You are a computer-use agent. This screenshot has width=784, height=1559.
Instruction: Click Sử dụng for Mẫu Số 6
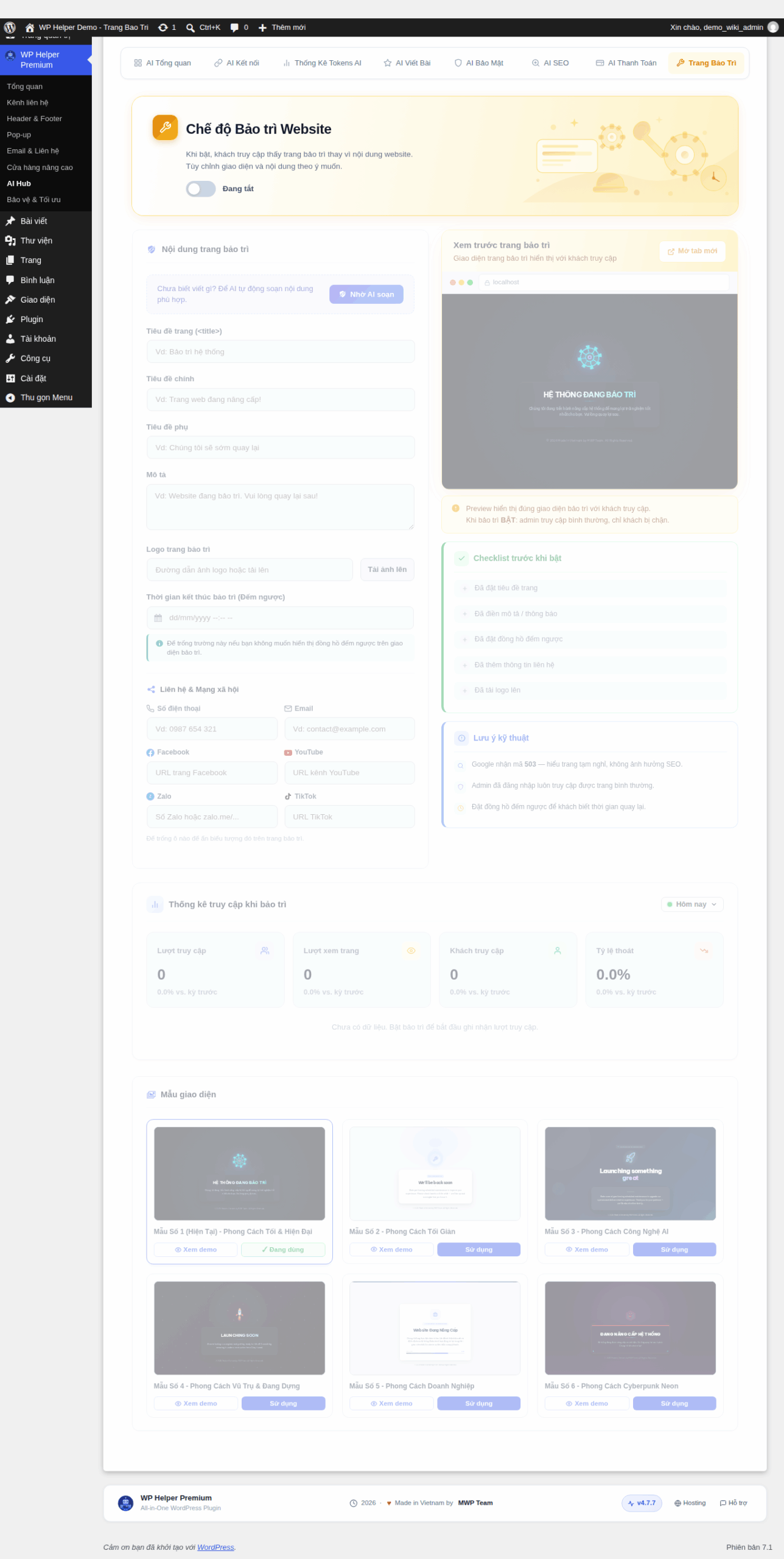pyautogui.click(x=674, y=1404)
